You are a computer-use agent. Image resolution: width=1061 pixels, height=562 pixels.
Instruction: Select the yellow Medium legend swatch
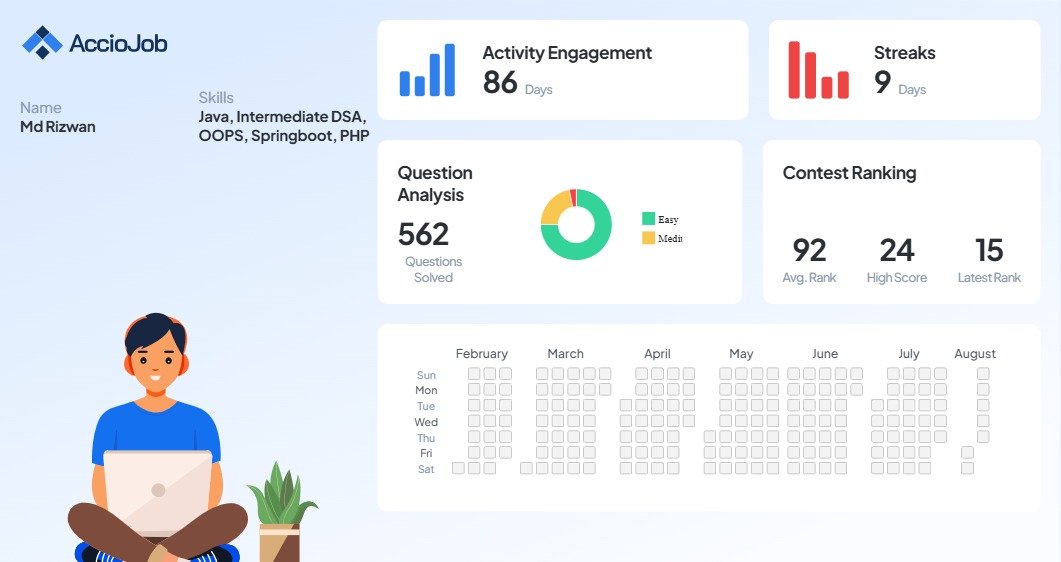tap(648, 238)
